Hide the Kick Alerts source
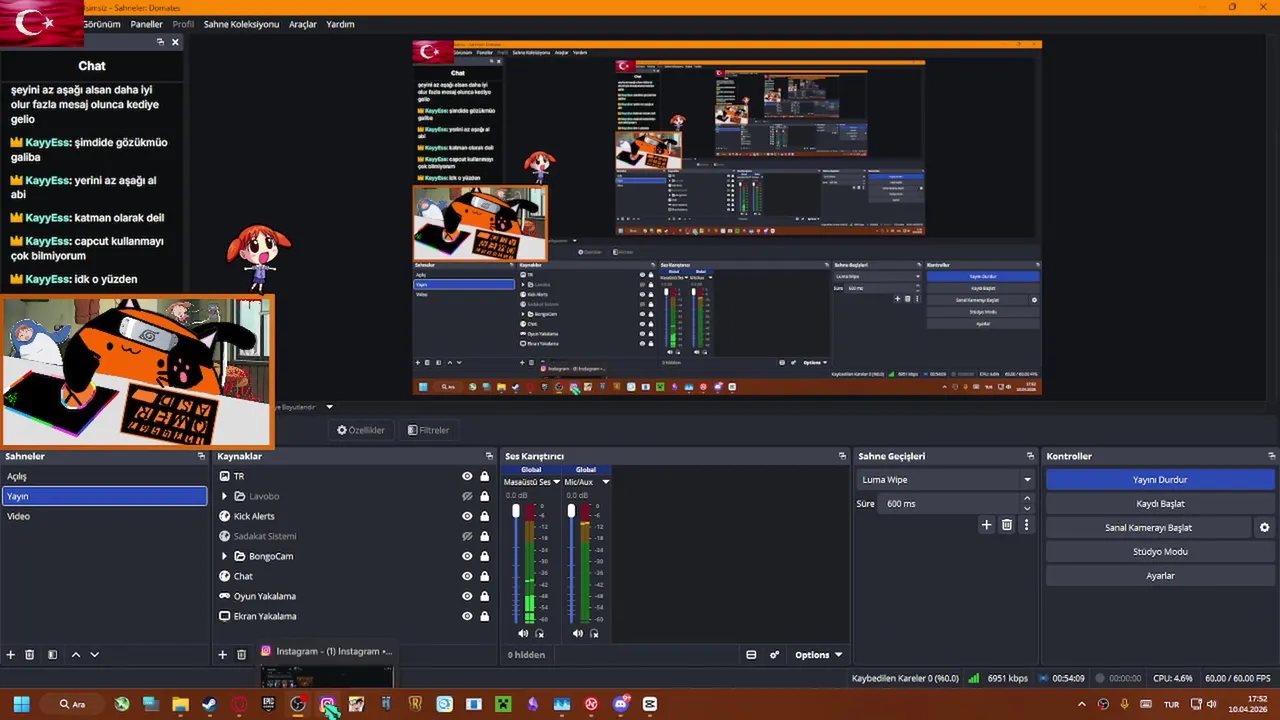The height and width of the screenshot is (720, 1280). (467, 517)
